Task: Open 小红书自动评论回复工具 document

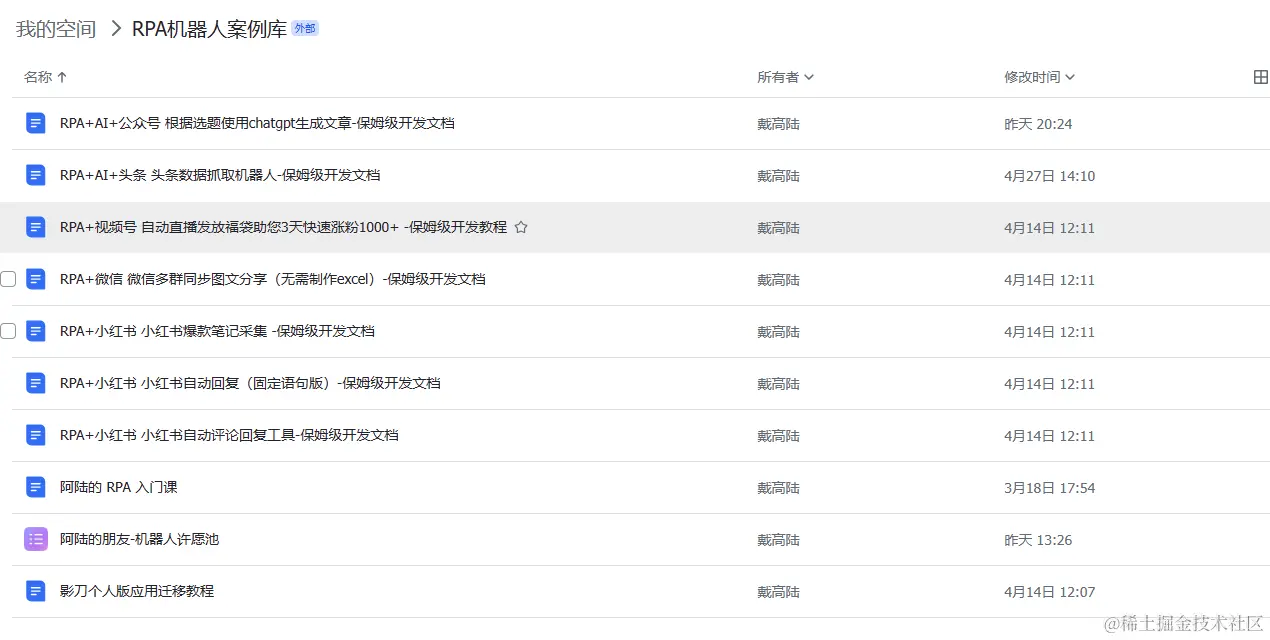Action: point(229,435)
